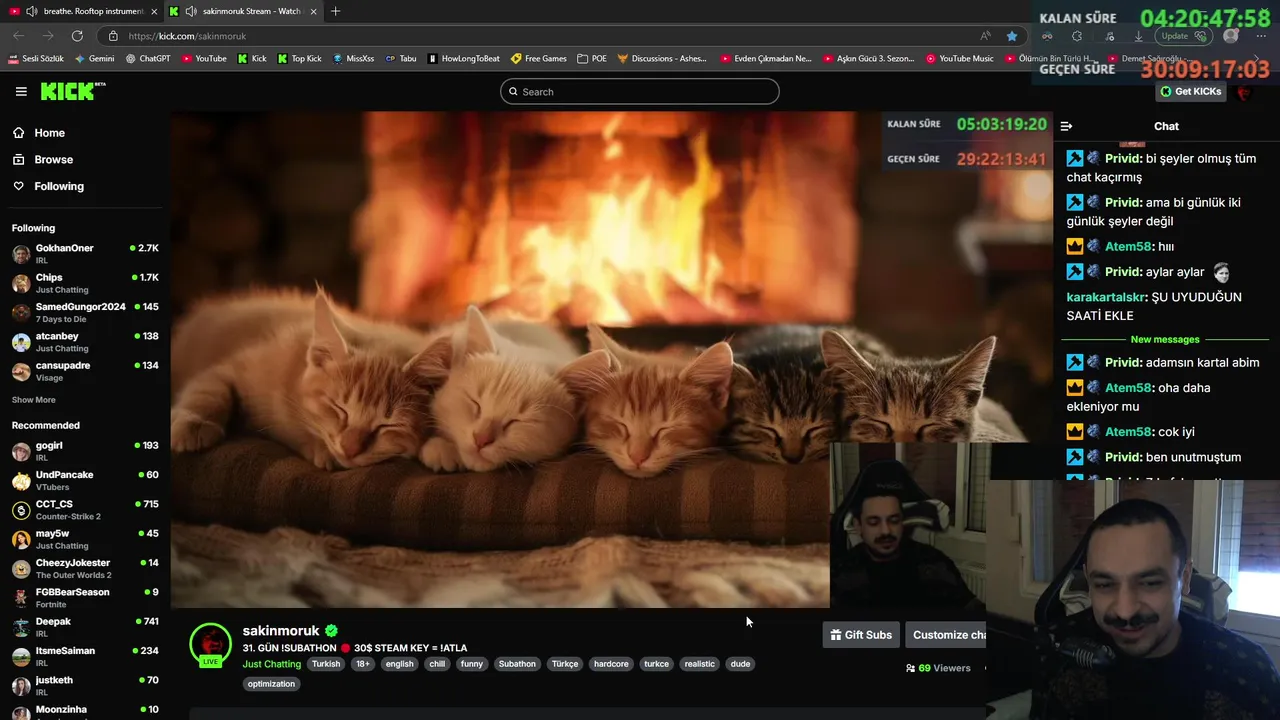
Task: Open ItsmeSaiman recommended channel
Action: click(85, 656)
